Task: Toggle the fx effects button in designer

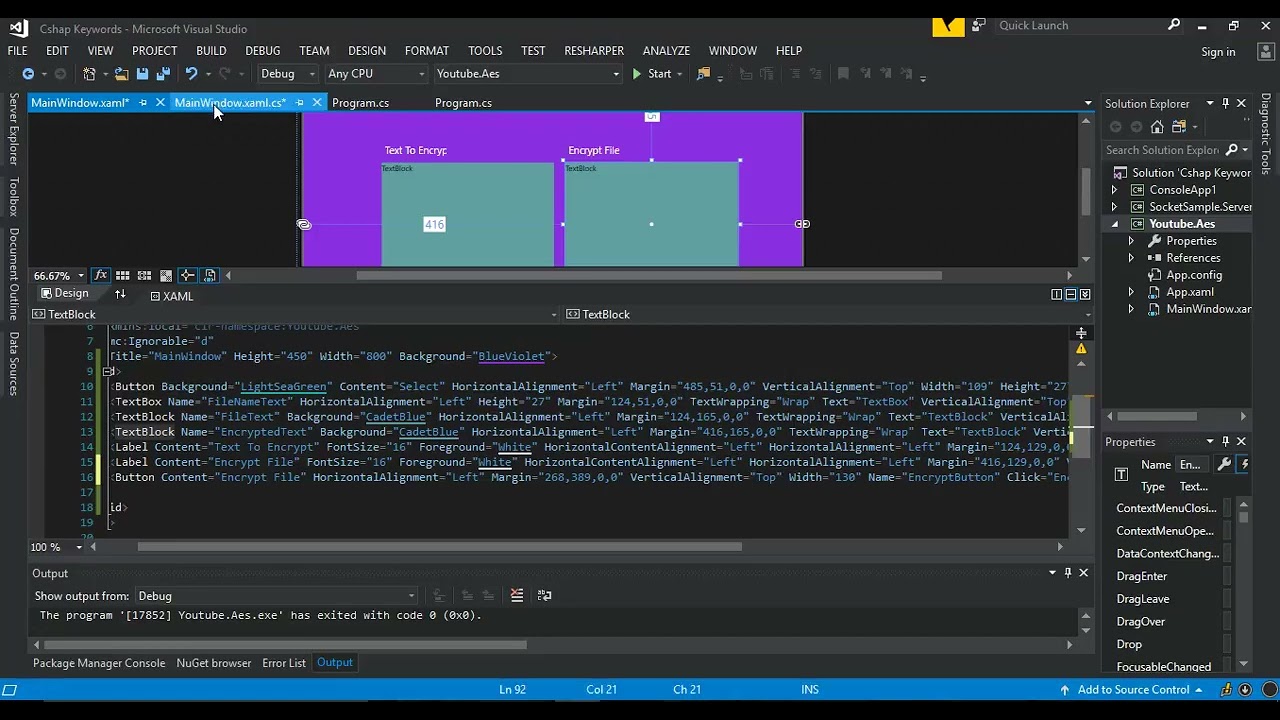Action: [101, 276]
